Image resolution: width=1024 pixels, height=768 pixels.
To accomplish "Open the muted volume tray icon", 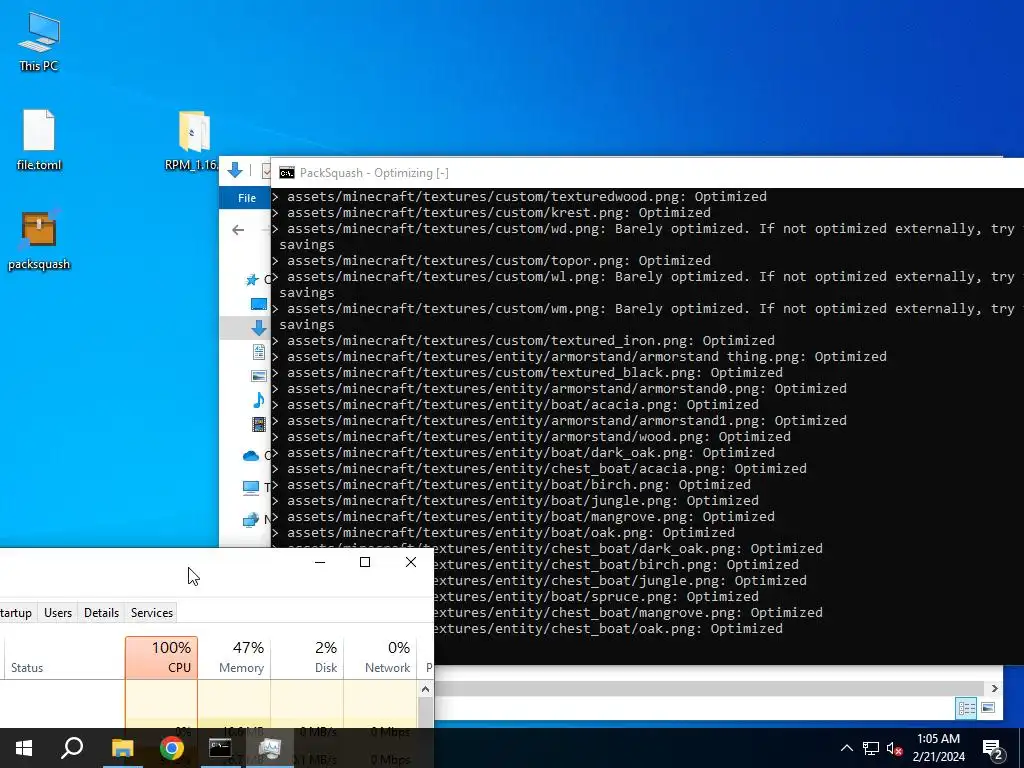I will coord(895,748).
